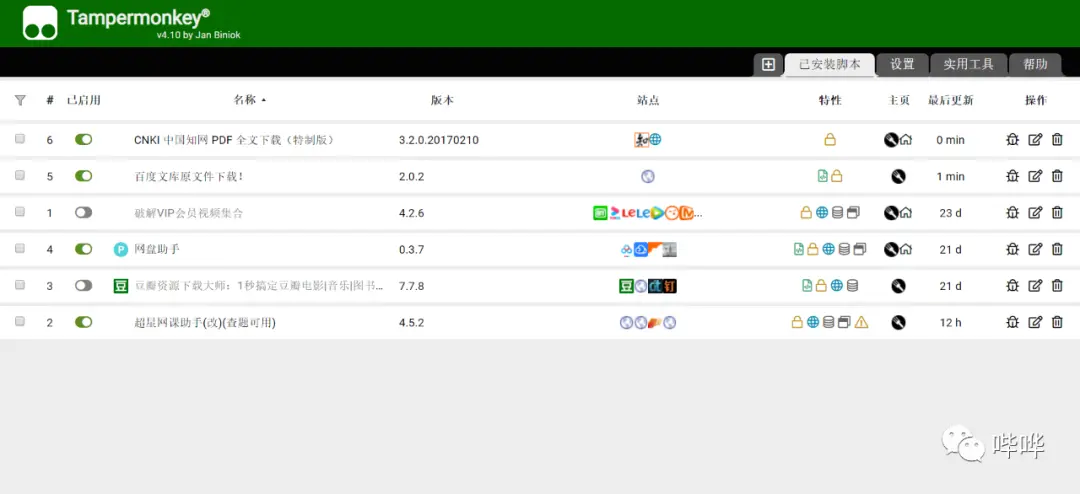Image resolution: width=1080 pixels, height=494 pixels.
Task: Click the warning triangle on 超星网课助手 row
Action: (861, 322)
